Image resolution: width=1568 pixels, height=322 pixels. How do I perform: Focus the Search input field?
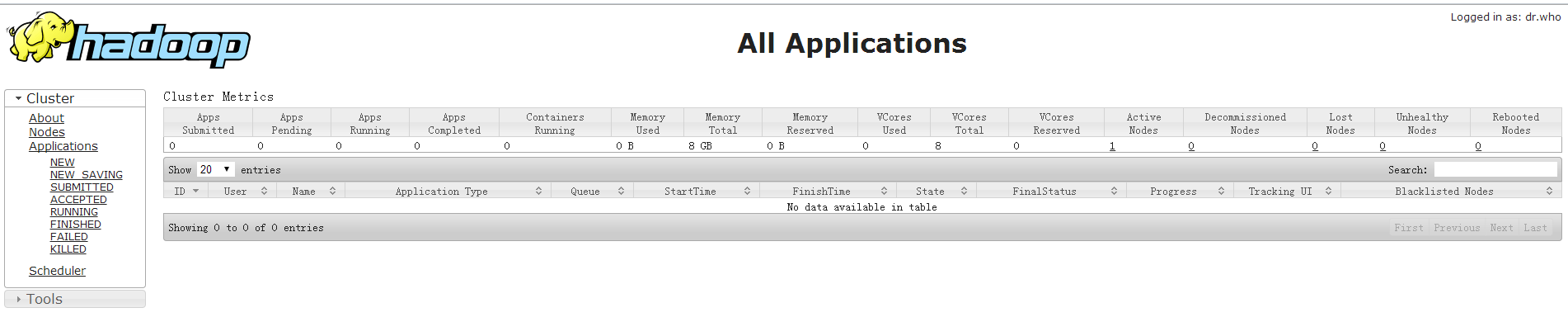point(1495,169)
